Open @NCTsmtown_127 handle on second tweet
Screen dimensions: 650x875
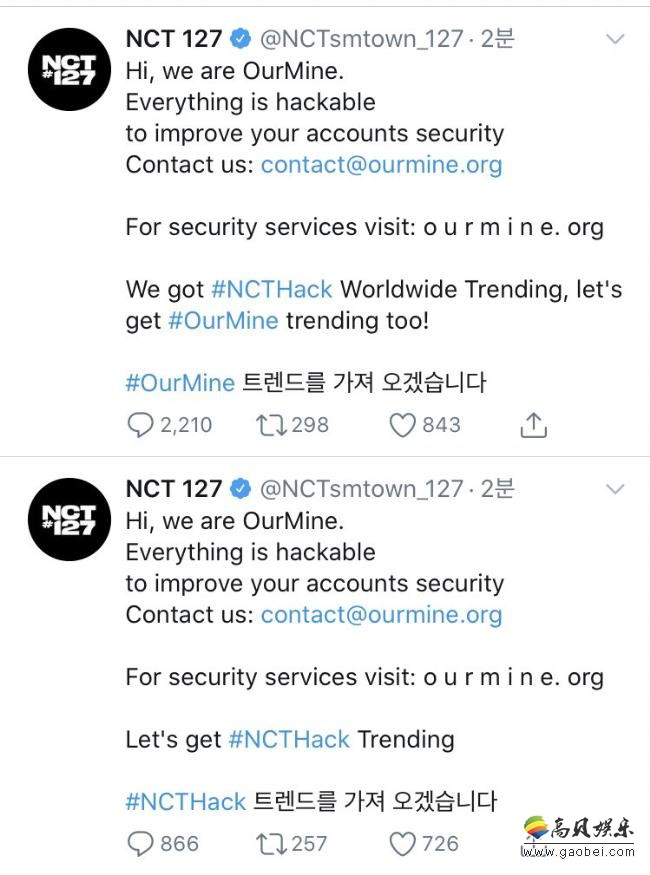click(x=362, y=489)
